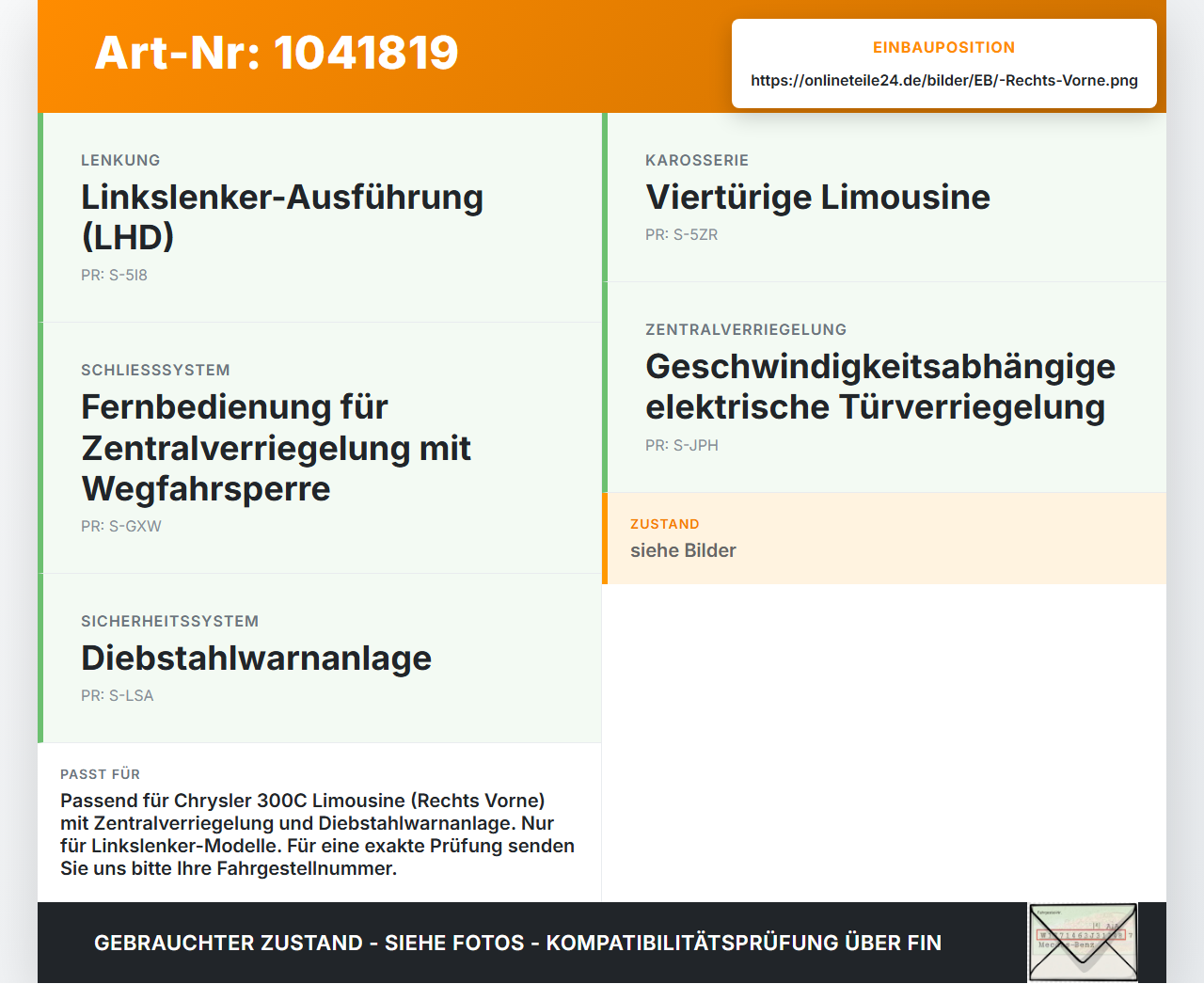The image size is (1204, 984).
Task: Select the Diebstahlwarnanlage card
Action: click(x=320, y=659)
